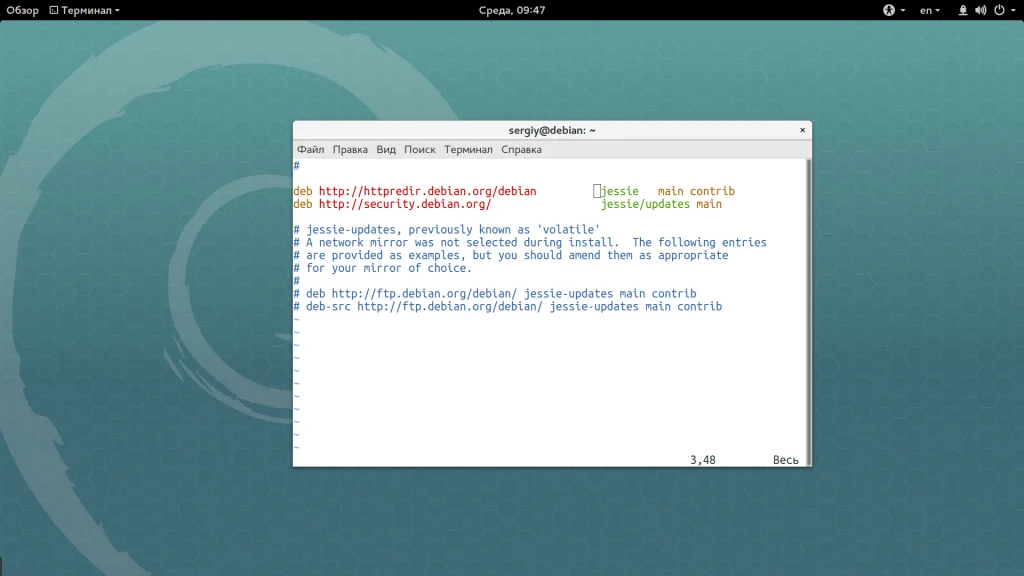Click the network connection icon

[x=963, y=10]
